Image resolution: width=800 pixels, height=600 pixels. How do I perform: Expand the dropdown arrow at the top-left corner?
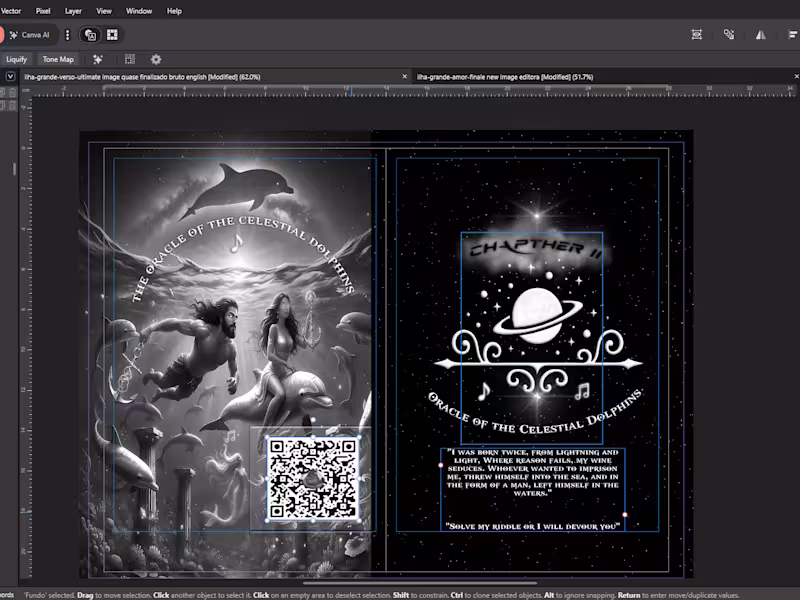pos(10,76)
